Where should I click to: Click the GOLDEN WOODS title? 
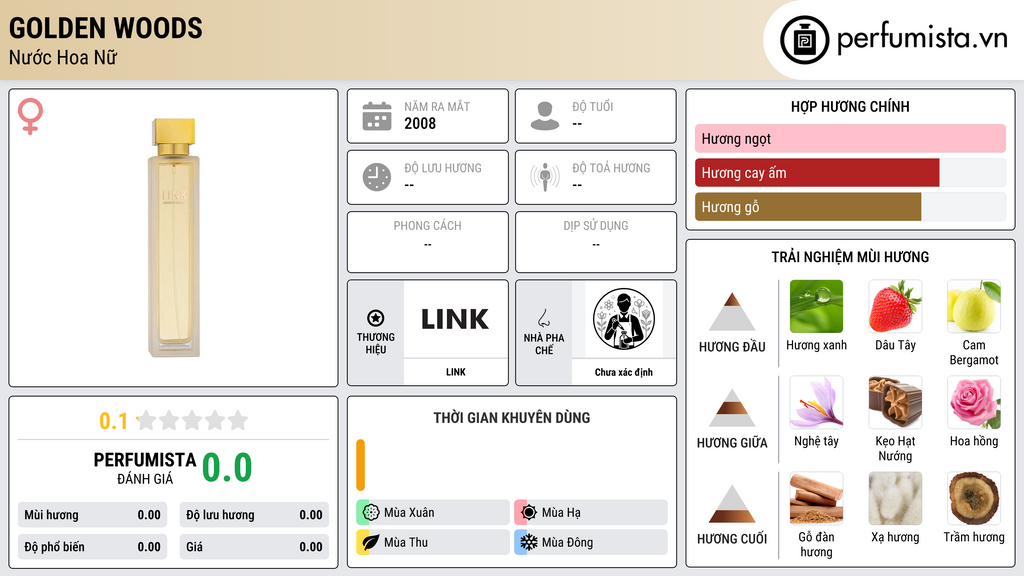(106, 28)
